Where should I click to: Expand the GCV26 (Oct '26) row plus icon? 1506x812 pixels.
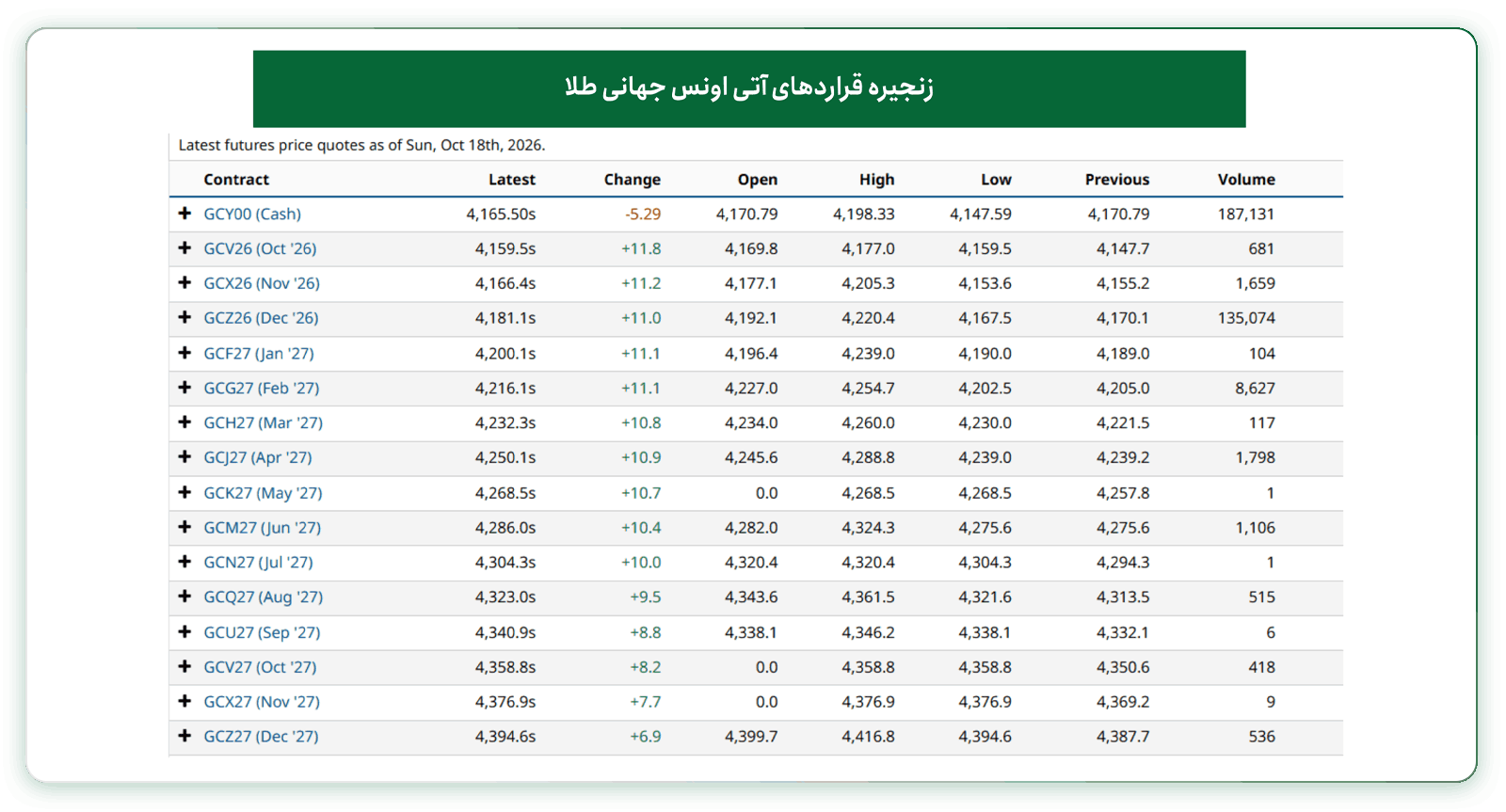(x=184, y=248)
